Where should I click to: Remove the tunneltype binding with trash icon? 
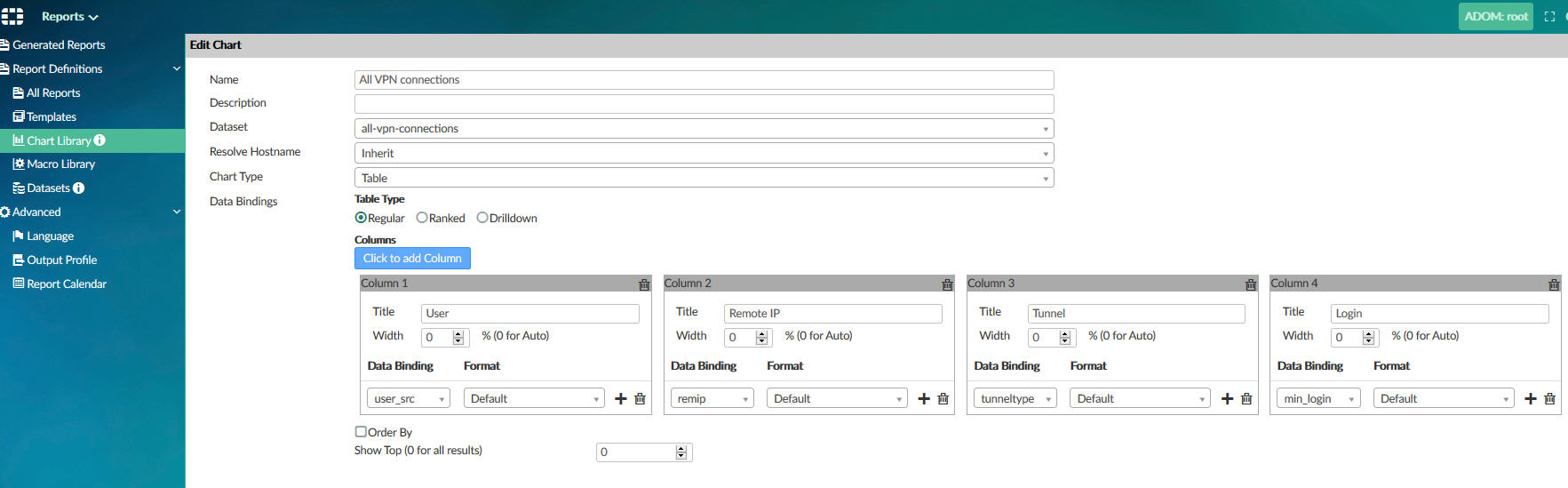[1246, 399]
